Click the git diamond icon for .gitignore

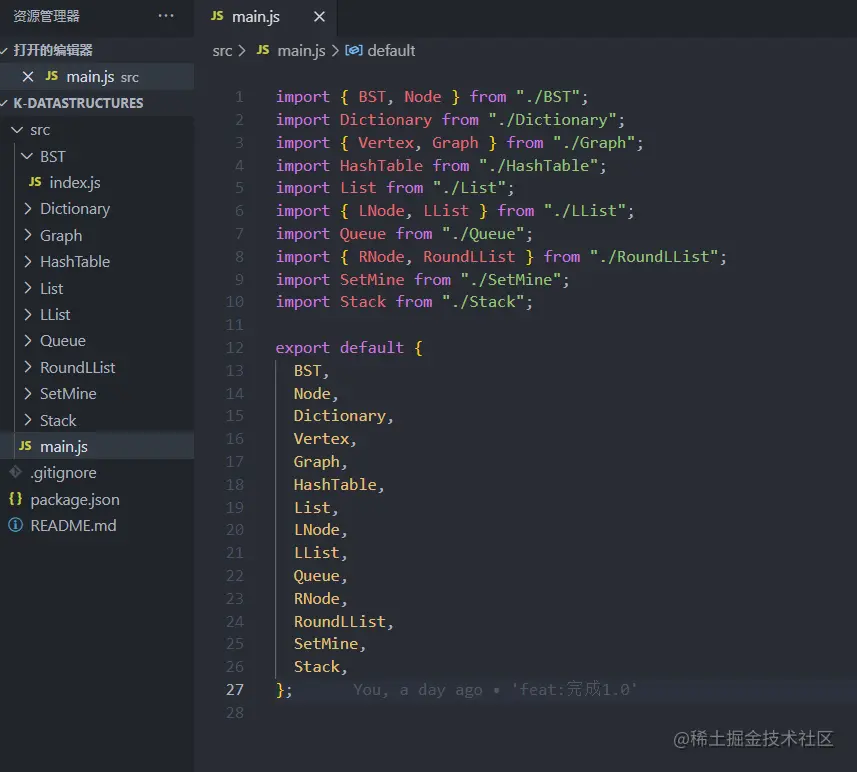point(15,472)
